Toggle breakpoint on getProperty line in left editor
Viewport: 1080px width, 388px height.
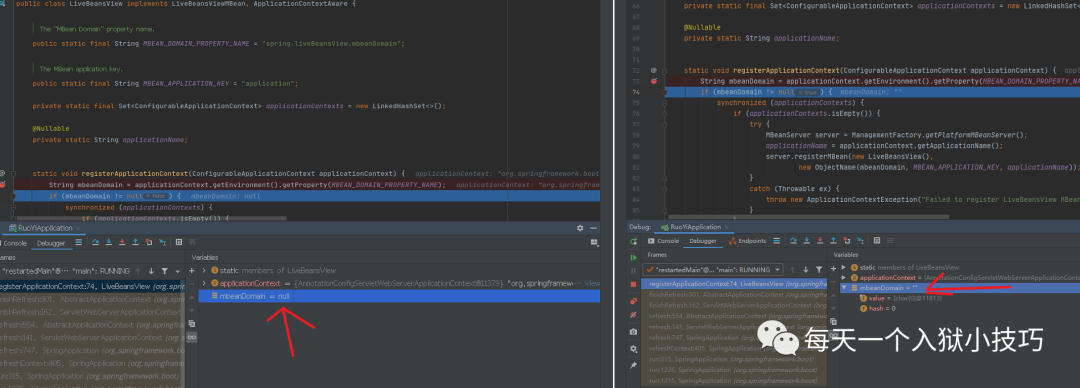[2, 185]
